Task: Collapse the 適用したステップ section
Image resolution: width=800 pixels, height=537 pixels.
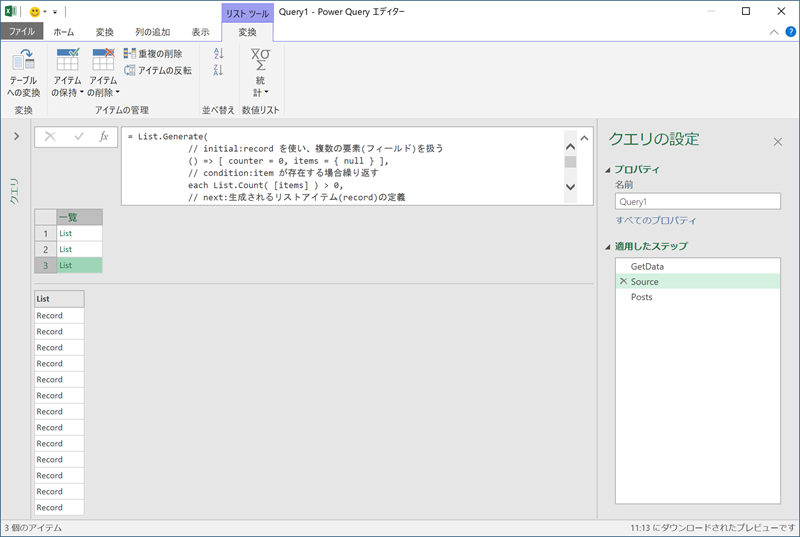Action: pos(606,246)
